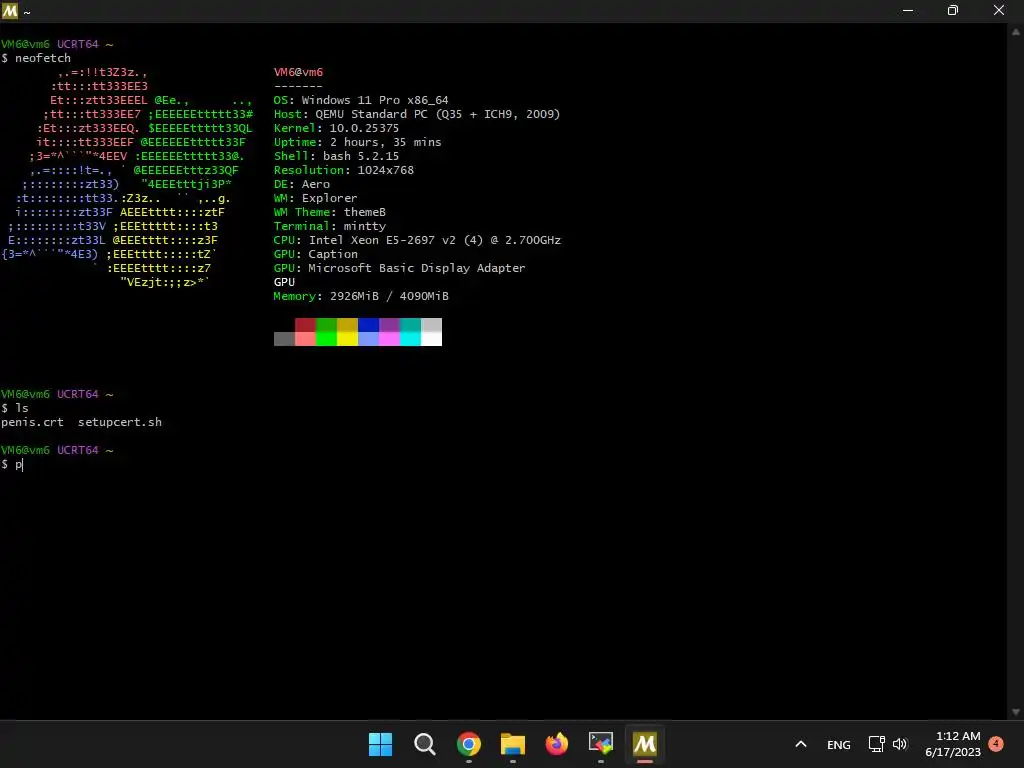Image resolution: width=1024 pixels, height=768 pixels.
Task: Click the magenta color block
Action: 389,339
